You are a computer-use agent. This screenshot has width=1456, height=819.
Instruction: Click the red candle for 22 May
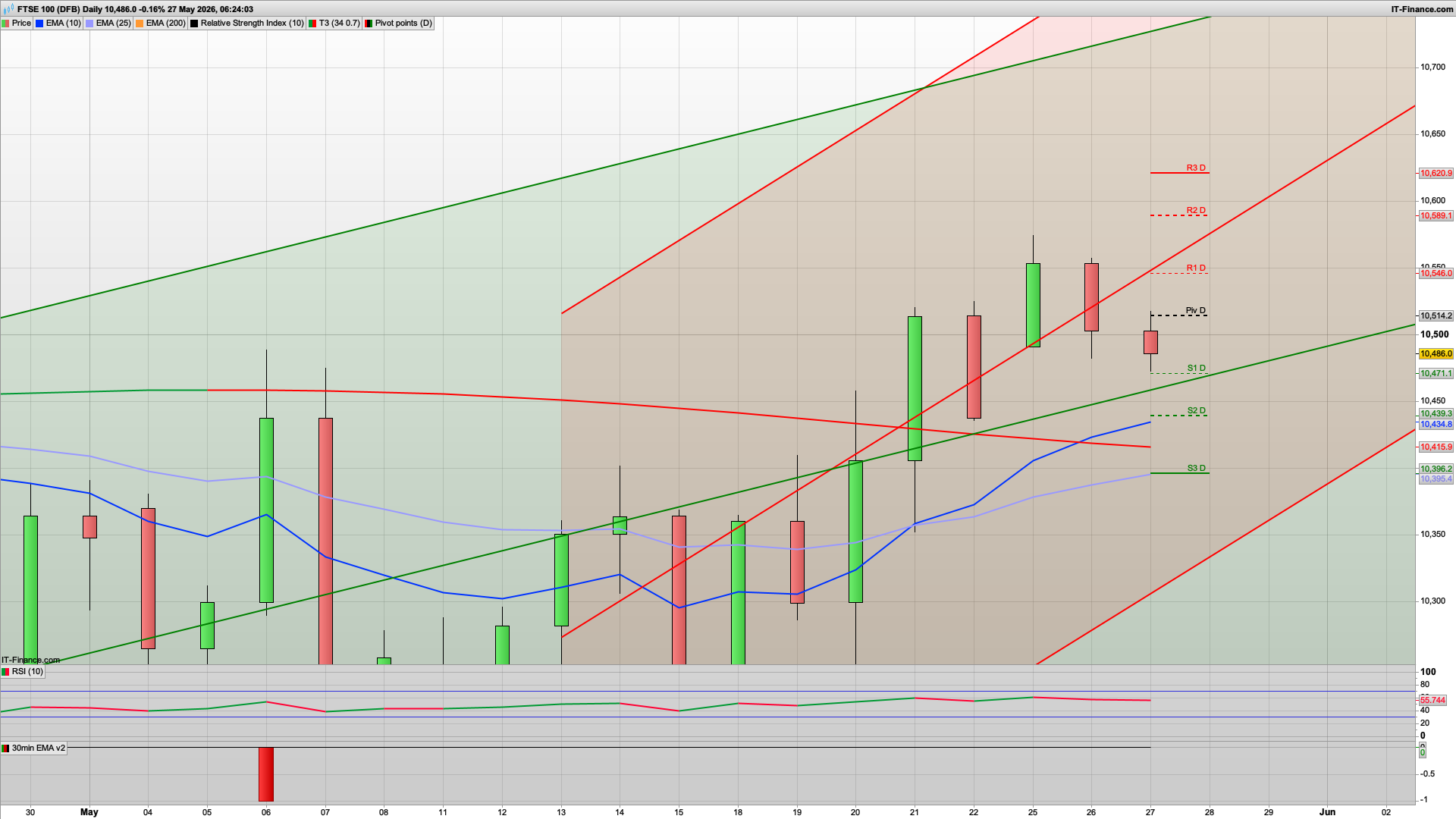click(974, 367)
